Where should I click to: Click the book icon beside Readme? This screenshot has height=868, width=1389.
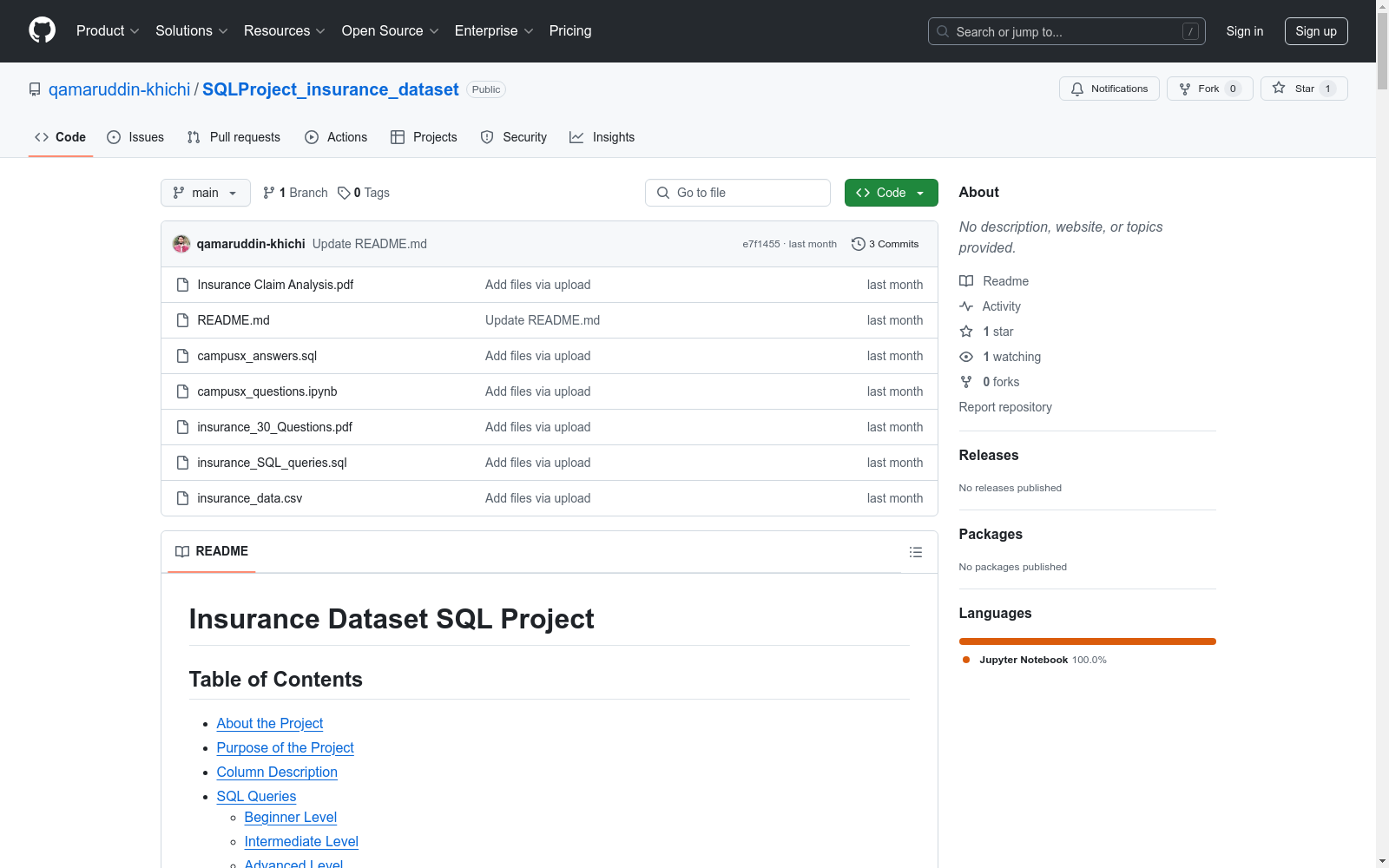click(x=966, y=281)
